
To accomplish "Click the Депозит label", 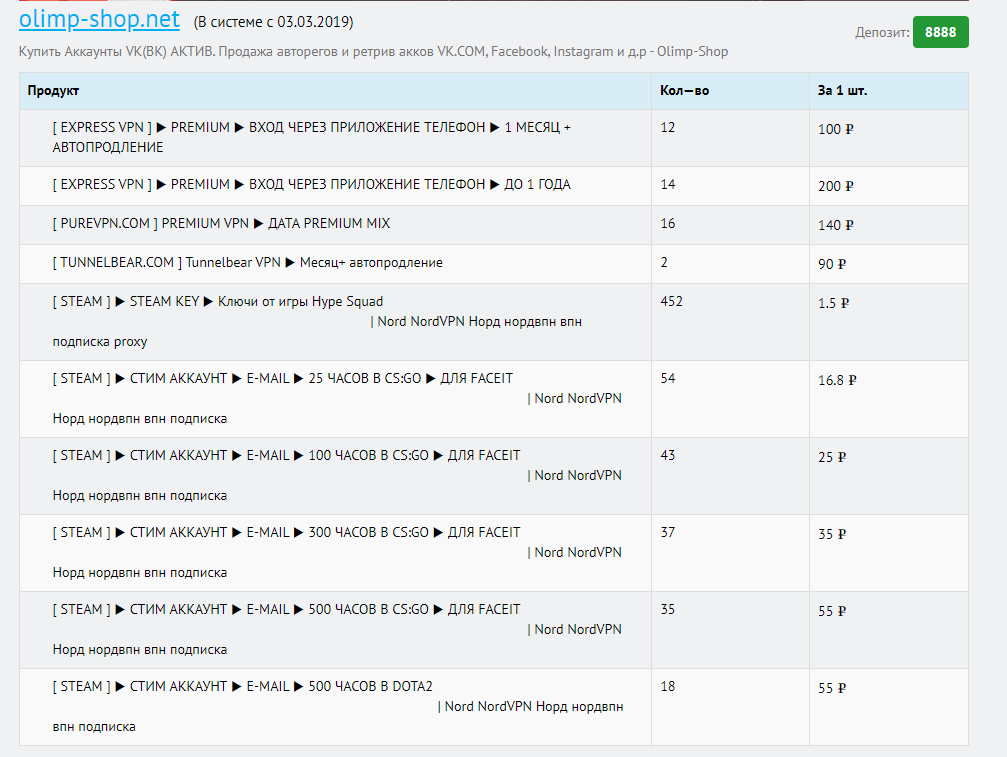I will click(882, 33).
